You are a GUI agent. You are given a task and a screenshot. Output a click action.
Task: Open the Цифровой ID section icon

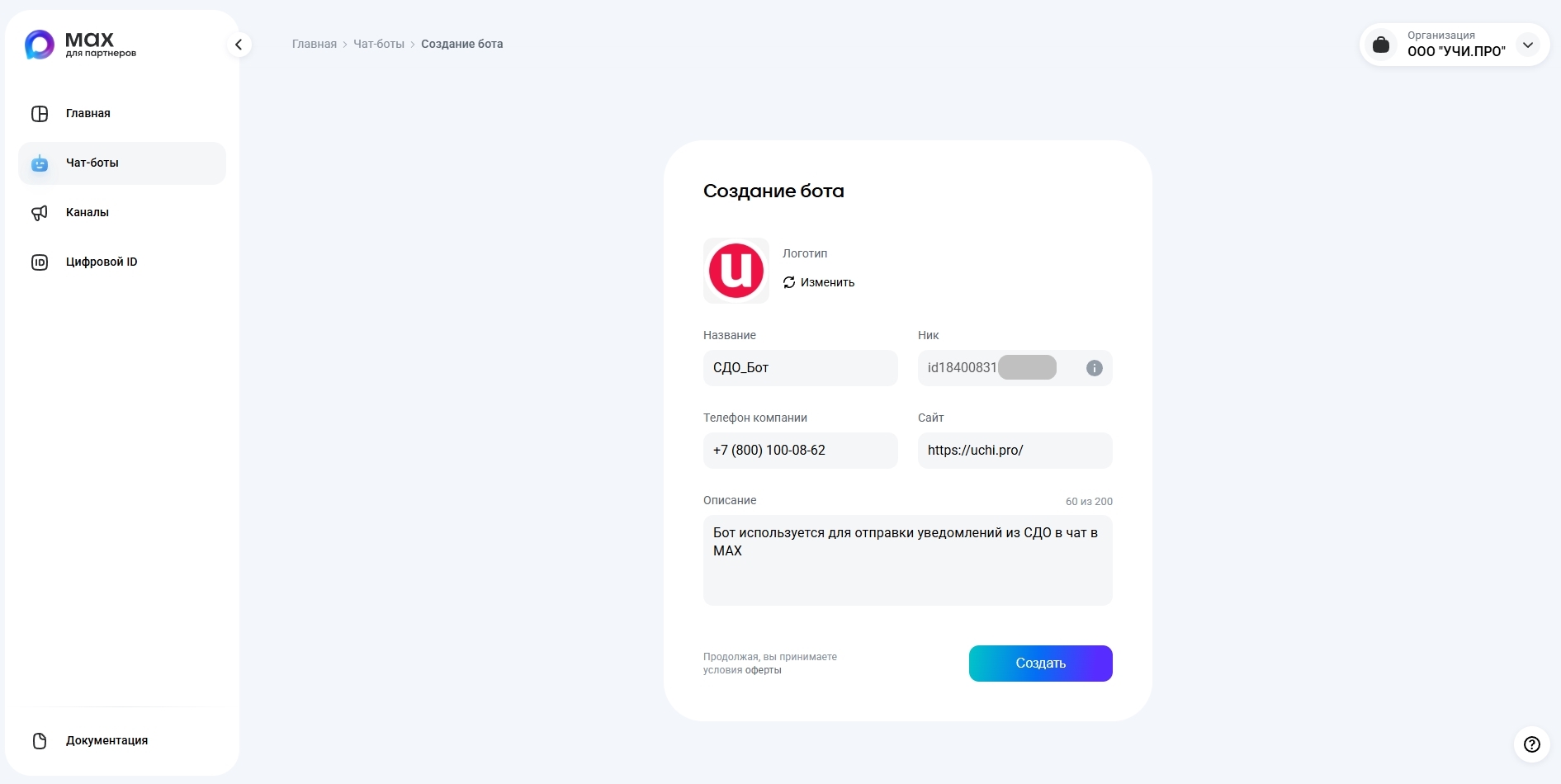pos(40,262)
